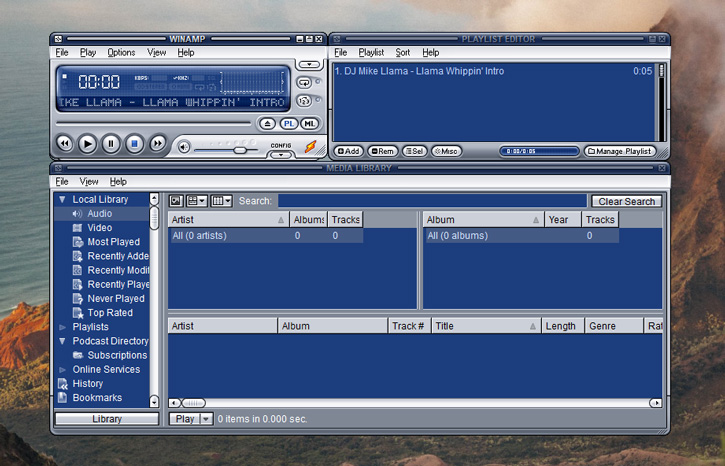Click the Clear Search button

[627, 201]
